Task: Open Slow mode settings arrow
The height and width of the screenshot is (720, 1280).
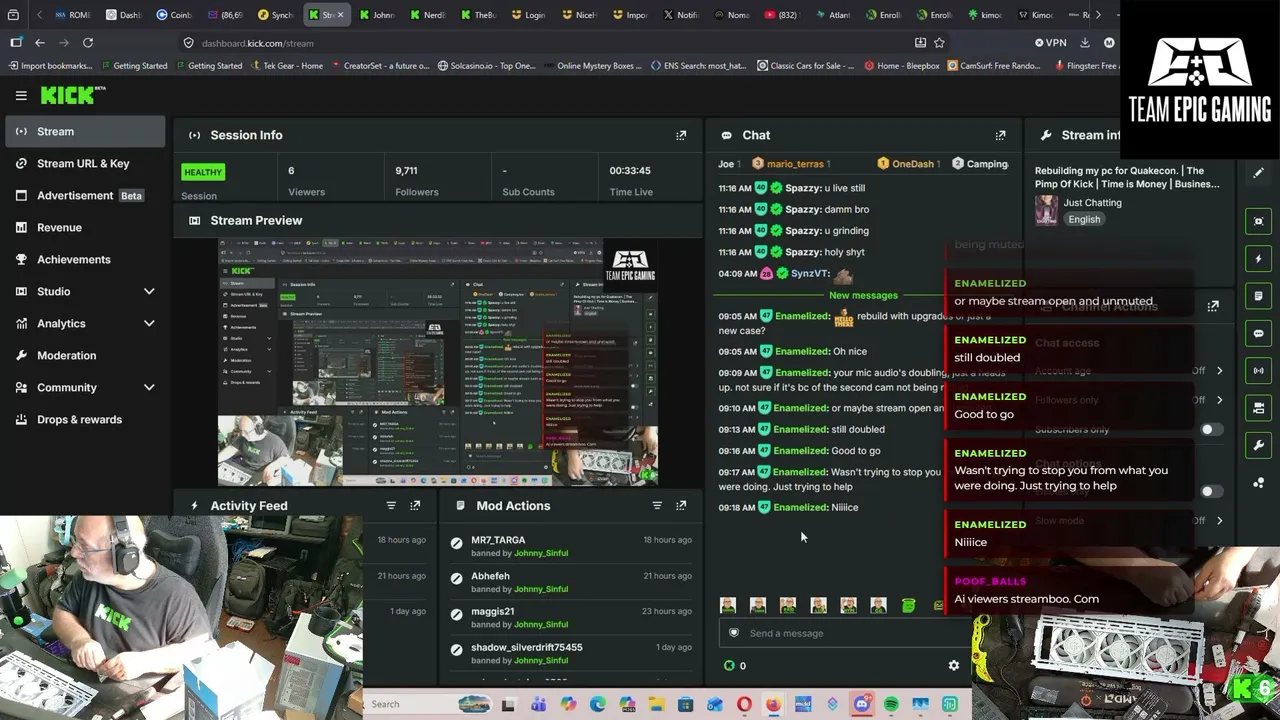Action: point(1219,521)
